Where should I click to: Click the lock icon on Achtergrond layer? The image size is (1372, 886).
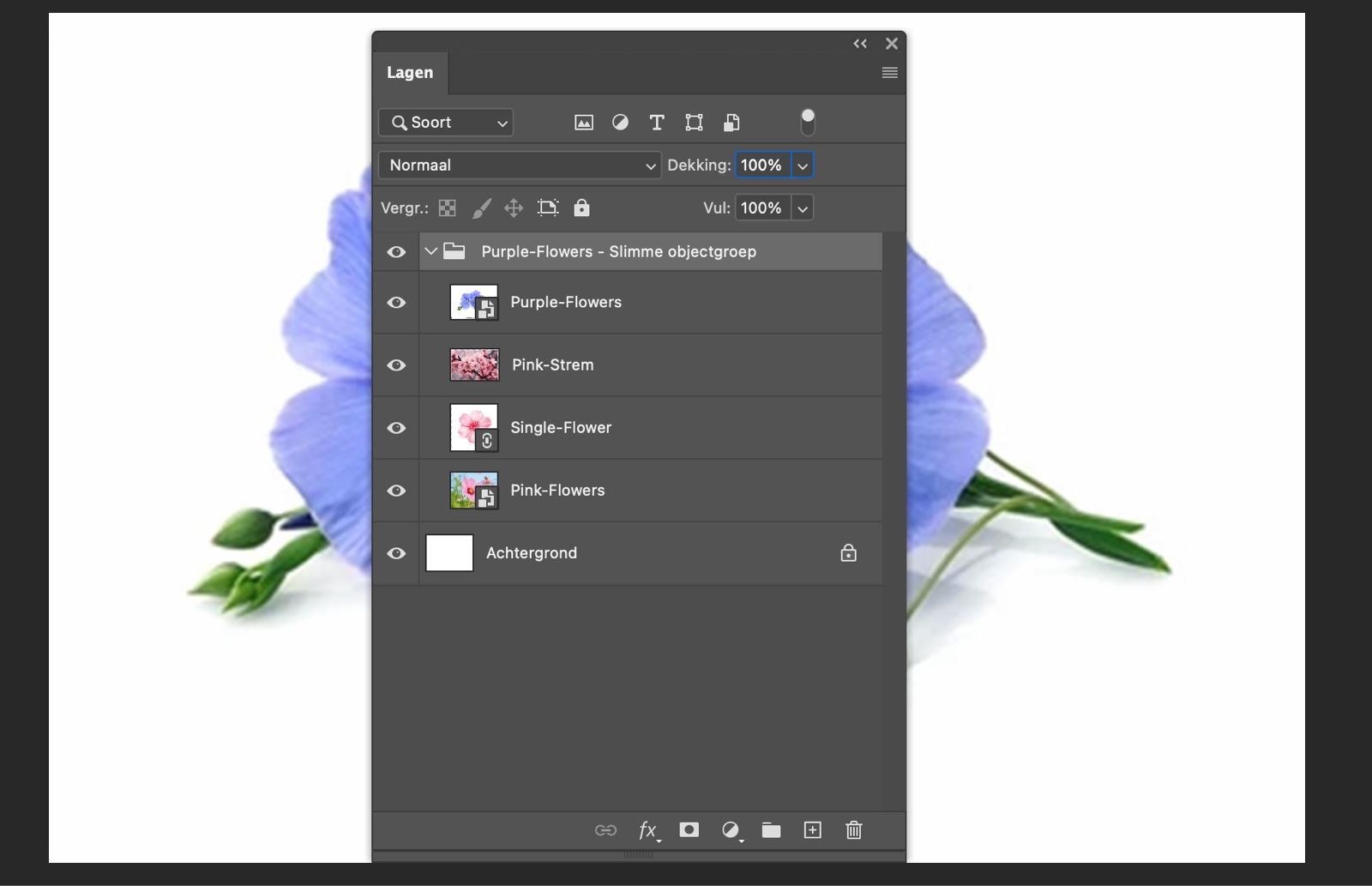click(x=848, y=553)
